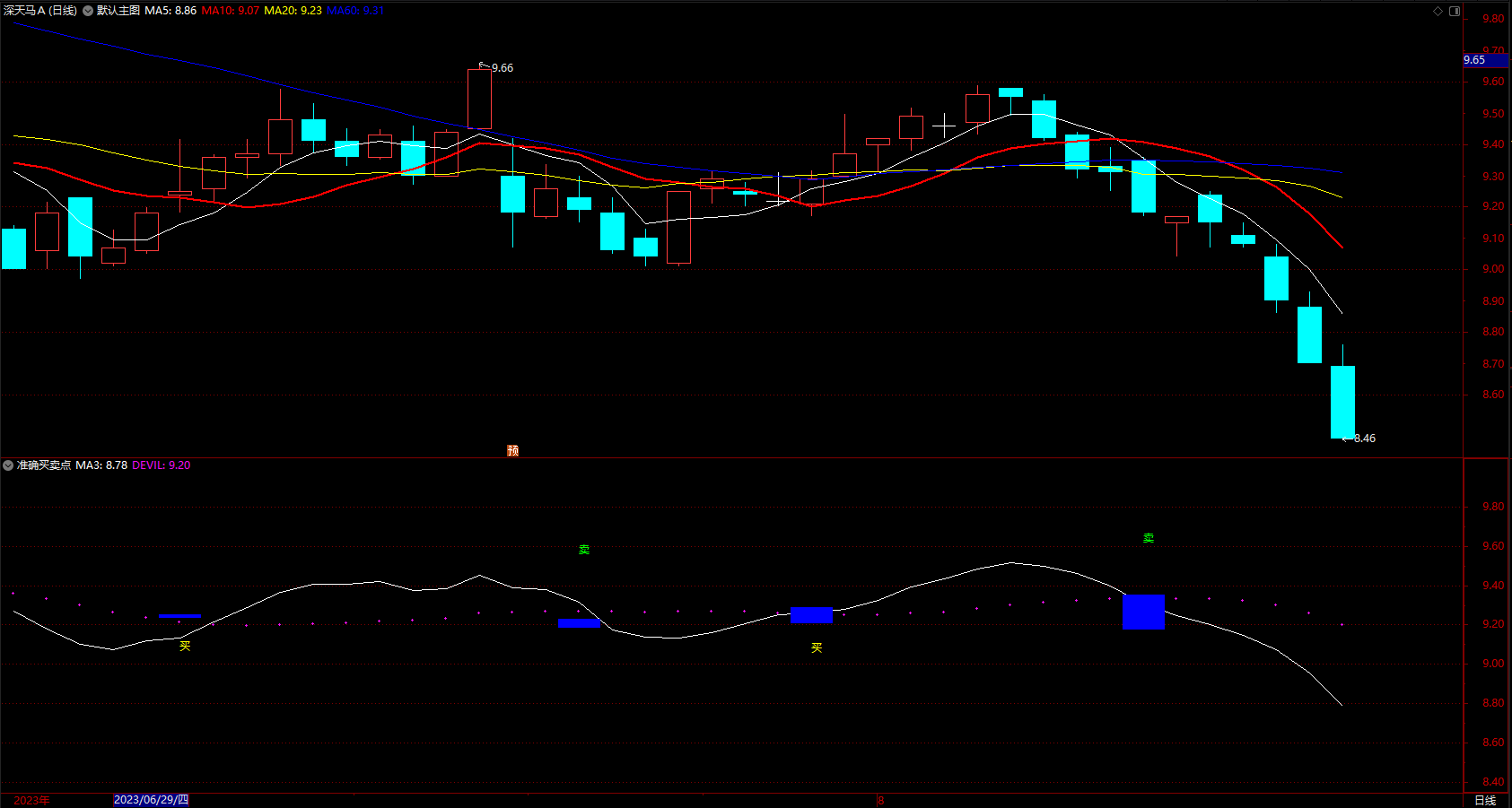
Task: Click the 深天马A (日线) title
Action: [40, 11]
